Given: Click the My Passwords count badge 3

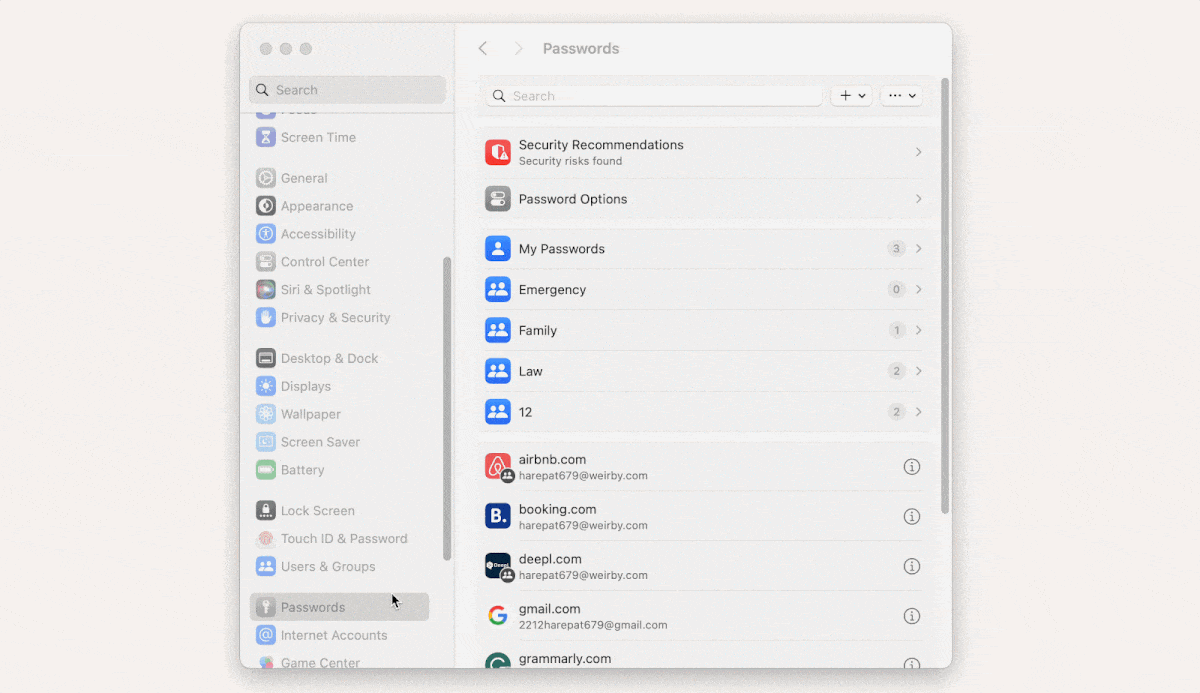Looking at the screenshot, I should click(x=896, y=249).
